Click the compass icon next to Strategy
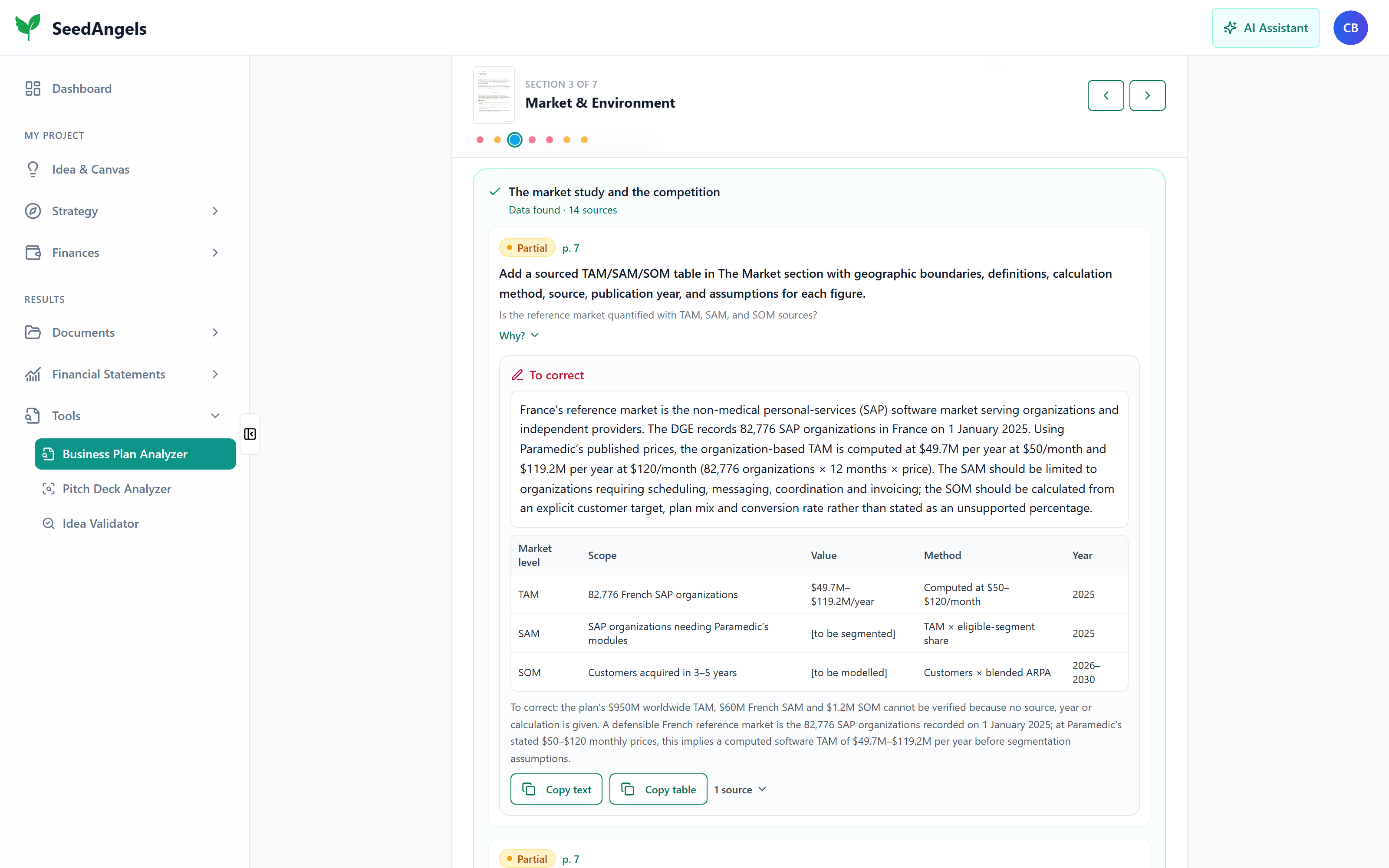The width and height of the screenshot is (1389, 868). (33, 210)
